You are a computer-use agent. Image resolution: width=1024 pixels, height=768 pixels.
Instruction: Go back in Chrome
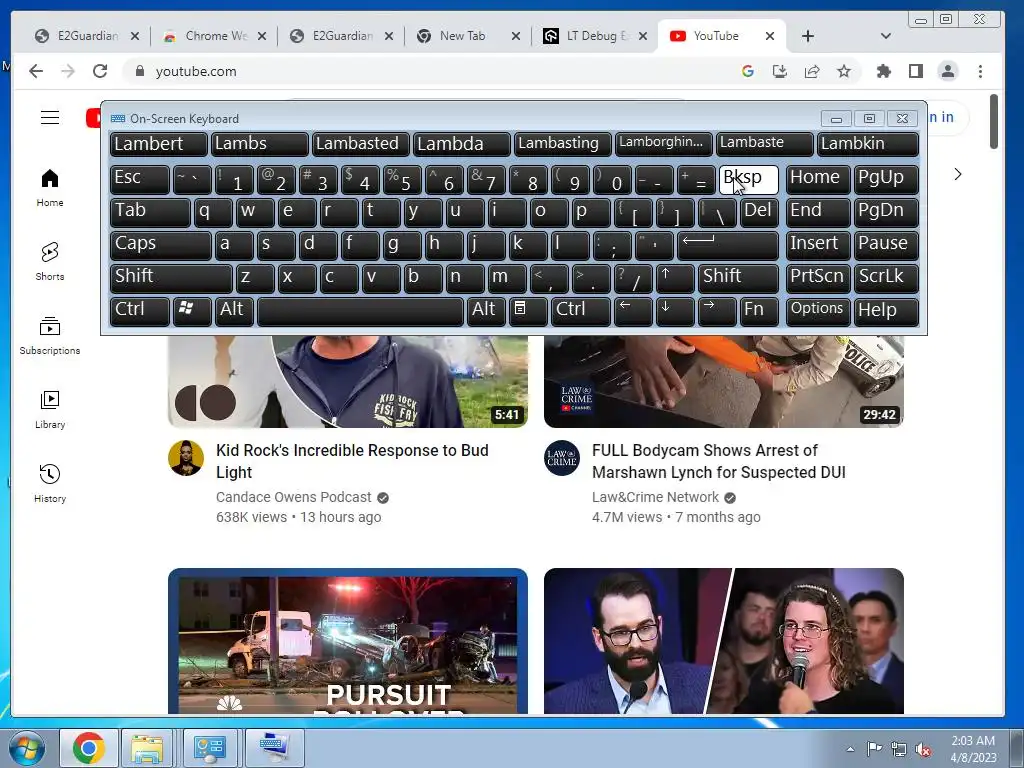(36, 71)
